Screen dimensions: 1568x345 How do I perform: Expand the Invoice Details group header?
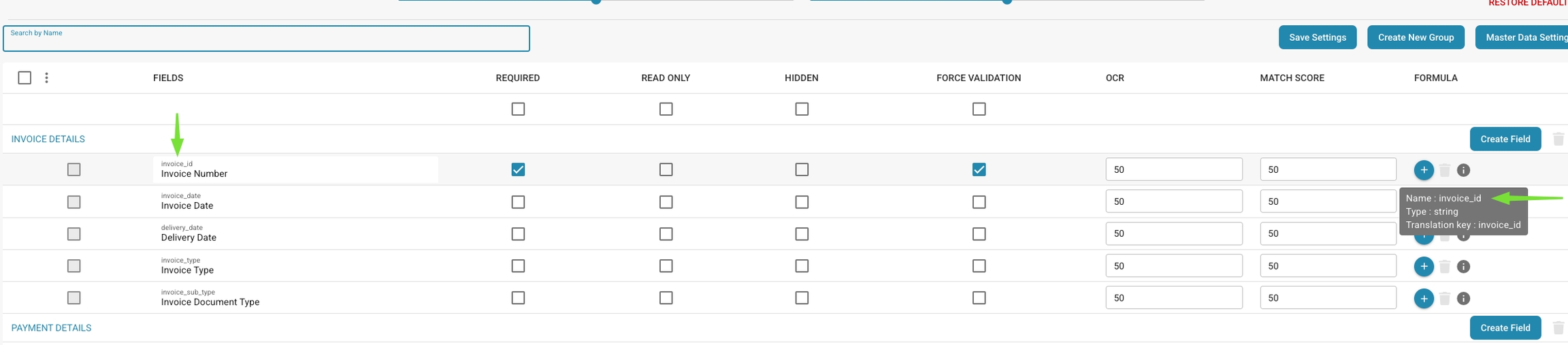point(48,139)
